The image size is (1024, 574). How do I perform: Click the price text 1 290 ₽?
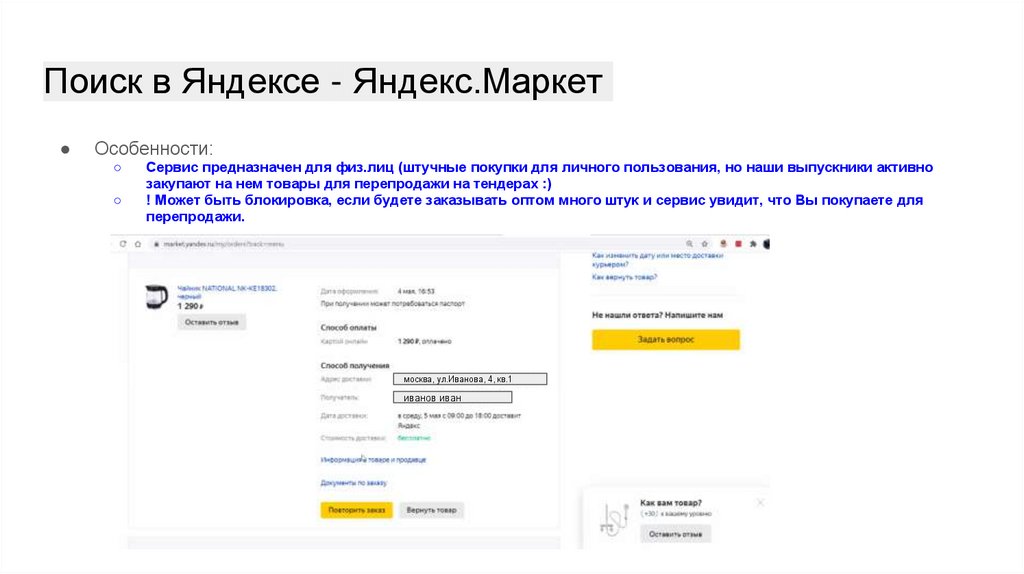coord(190,306)
